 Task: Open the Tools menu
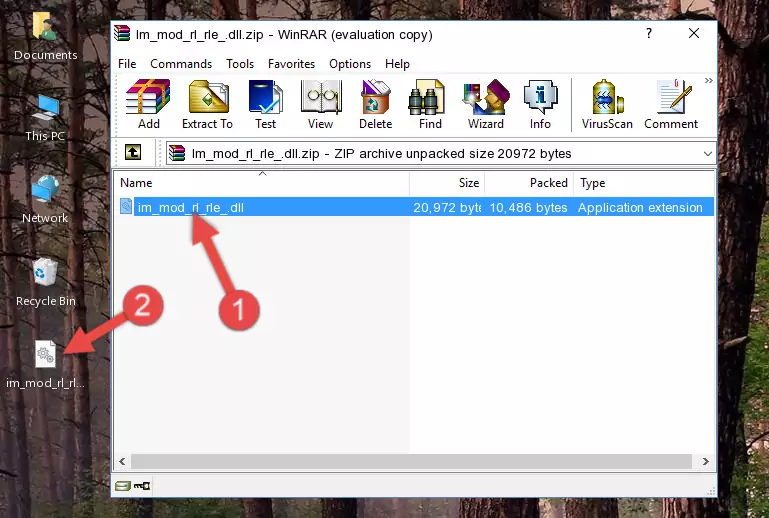pyautogui.click(x=240, y=64)
